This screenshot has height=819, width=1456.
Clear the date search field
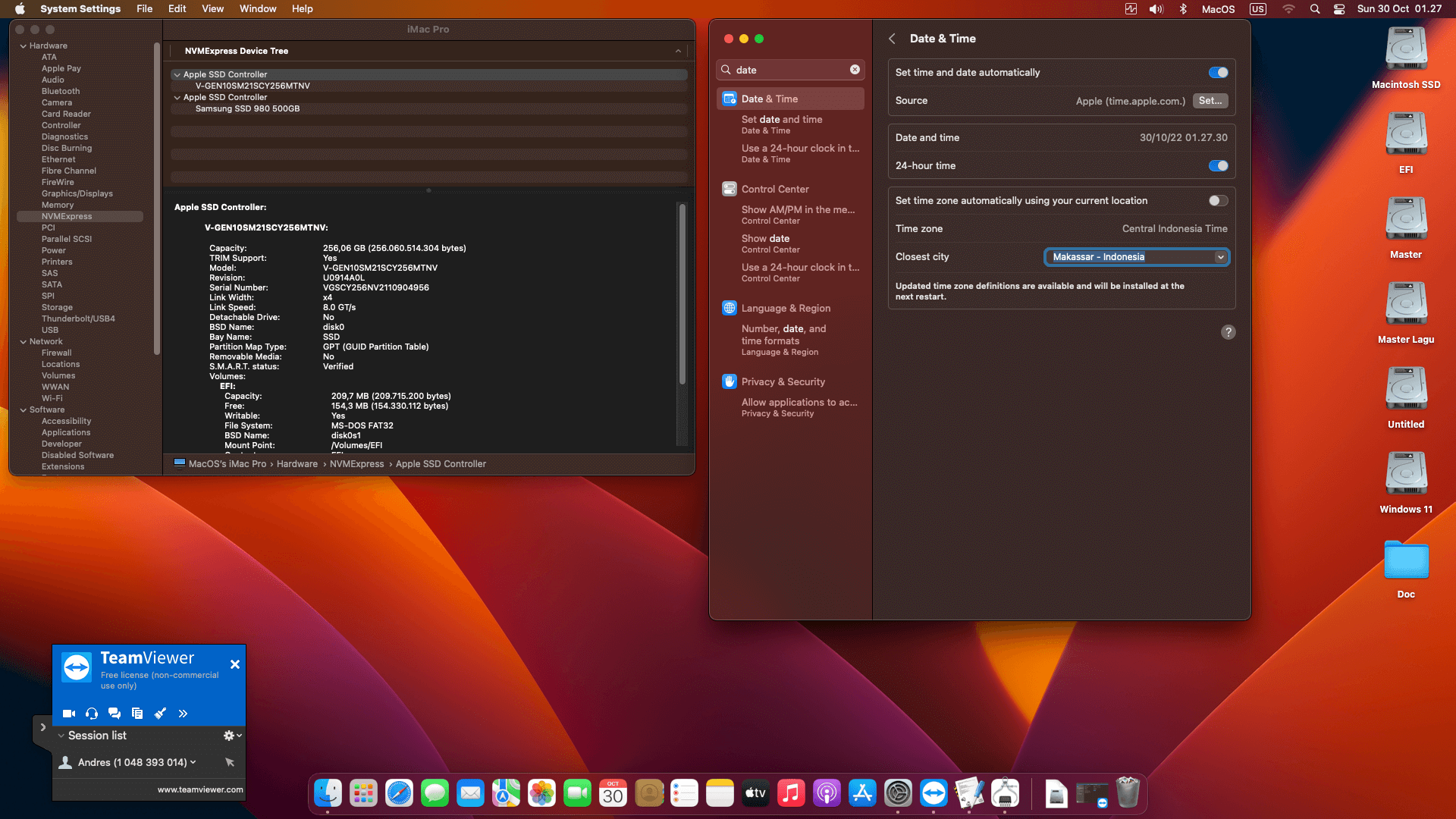[x=855, y=70]
